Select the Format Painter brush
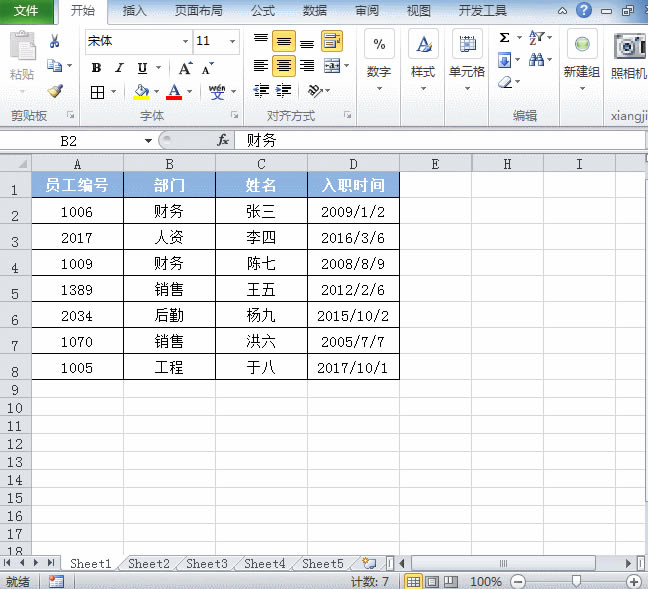Viewport: 648px width, 589px height. 55,91
